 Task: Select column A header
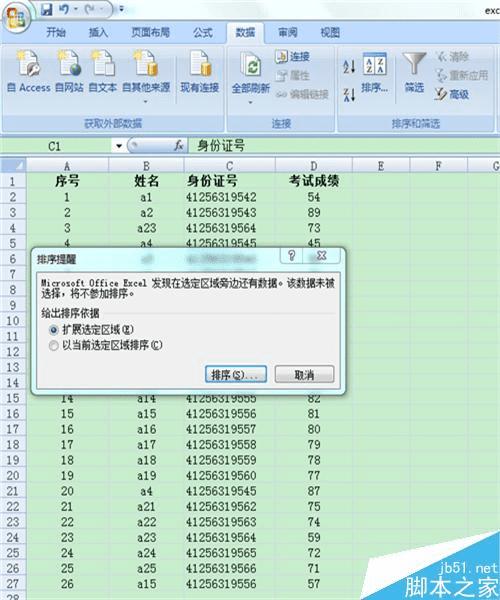tap(67, 166)
